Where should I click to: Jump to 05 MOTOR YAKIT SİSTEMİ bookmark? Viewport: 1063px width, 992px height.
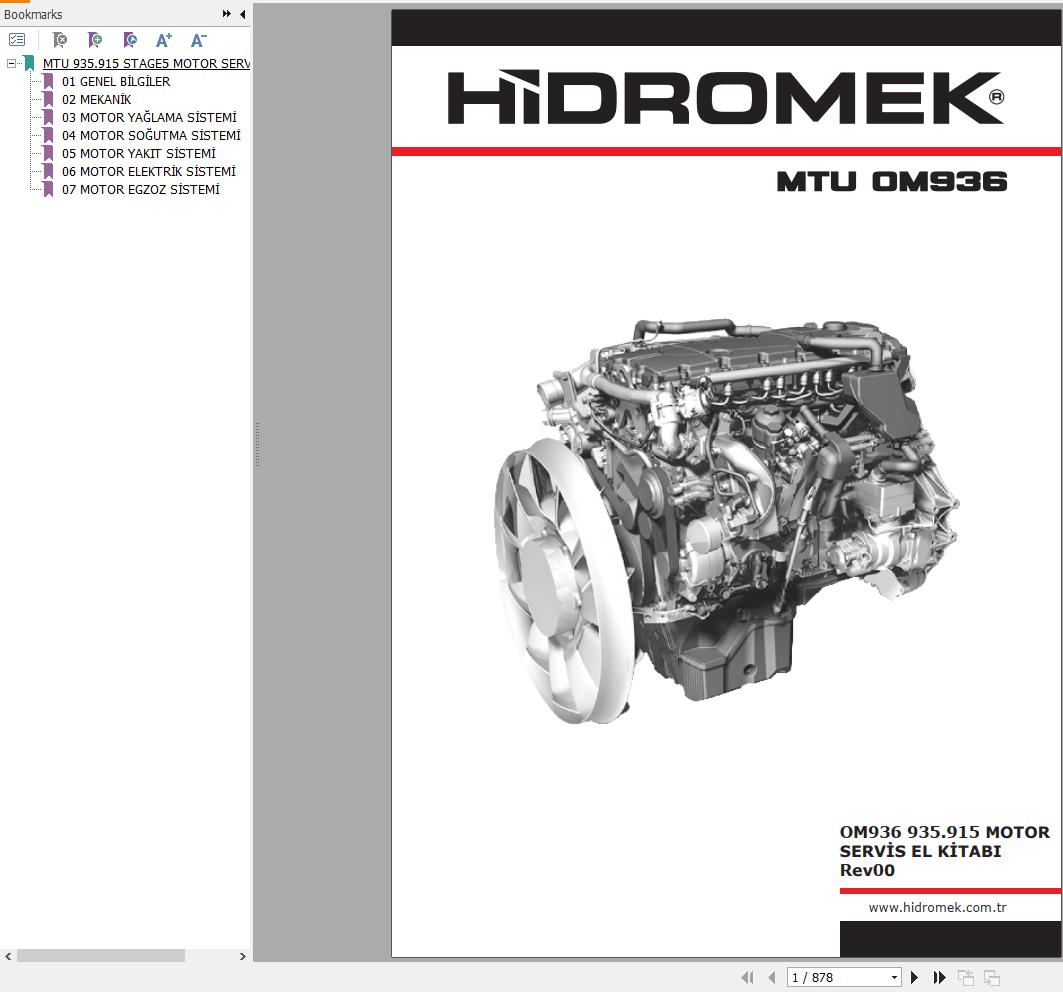(x=139, y=153)
